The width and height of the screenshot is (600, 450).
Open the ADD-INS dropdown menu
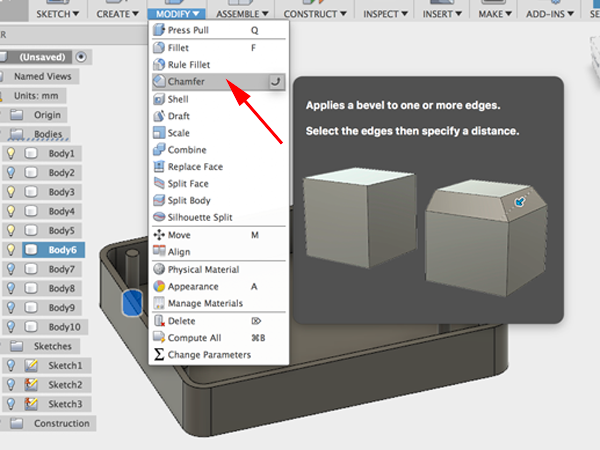pyautogui.click(x=550, y=14)
